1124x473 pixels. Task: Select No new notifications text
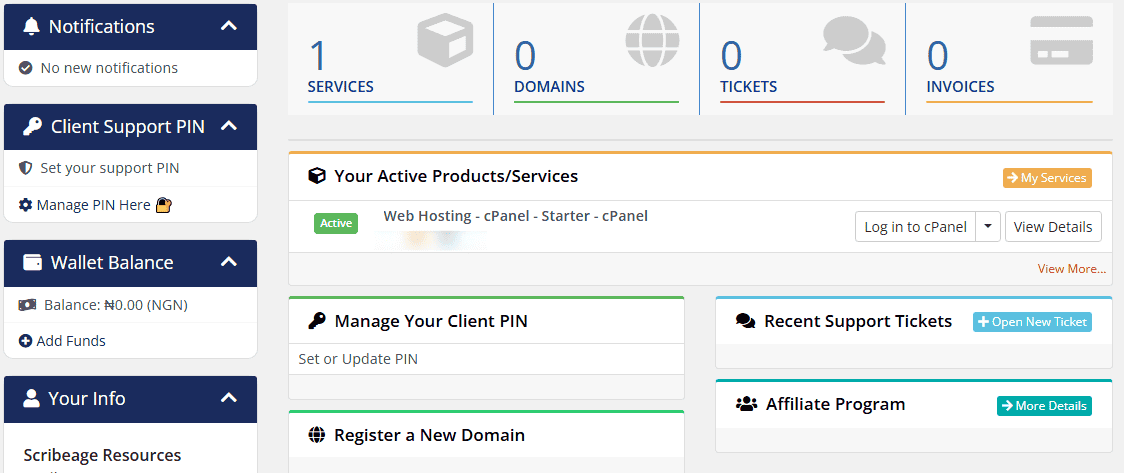coord(109,68)
